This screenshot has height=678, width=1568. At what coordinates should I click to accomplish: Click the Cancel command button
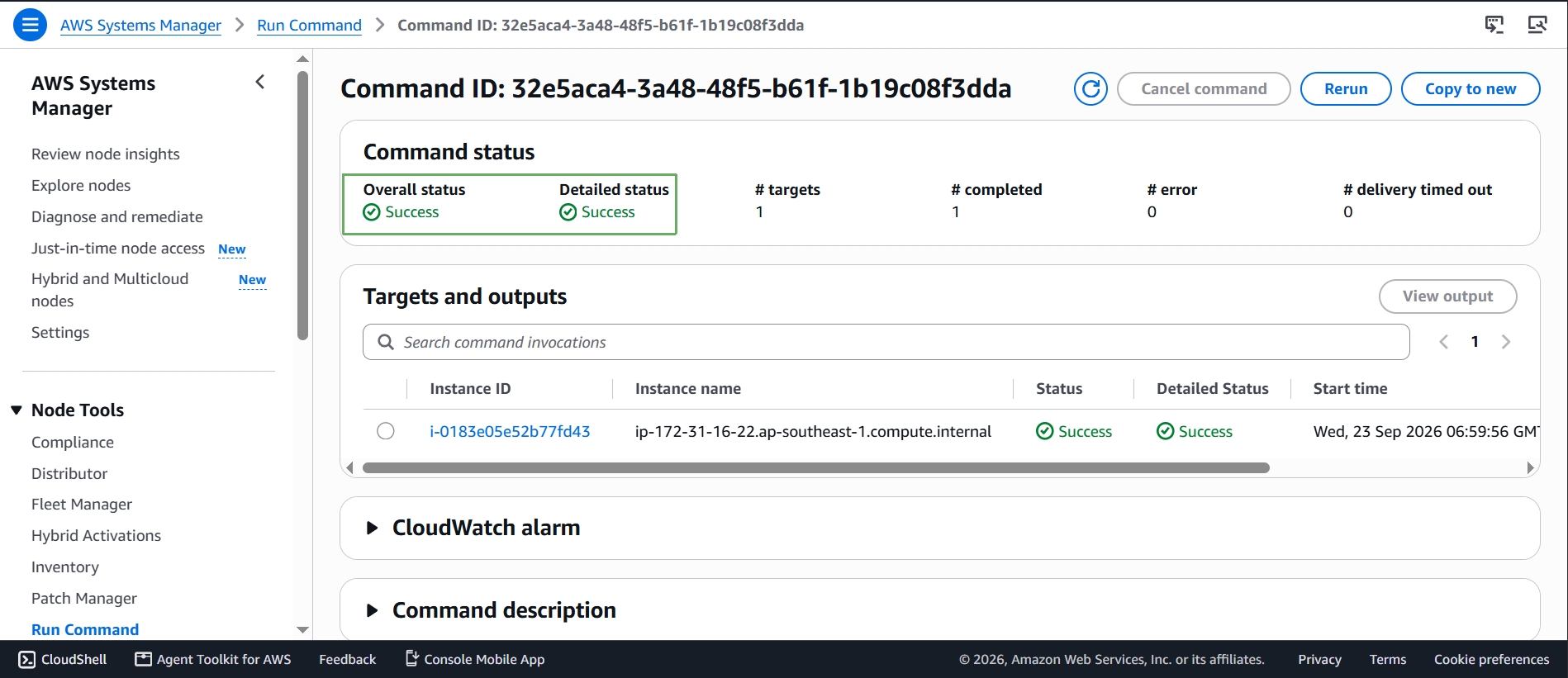click(1204, 88)
